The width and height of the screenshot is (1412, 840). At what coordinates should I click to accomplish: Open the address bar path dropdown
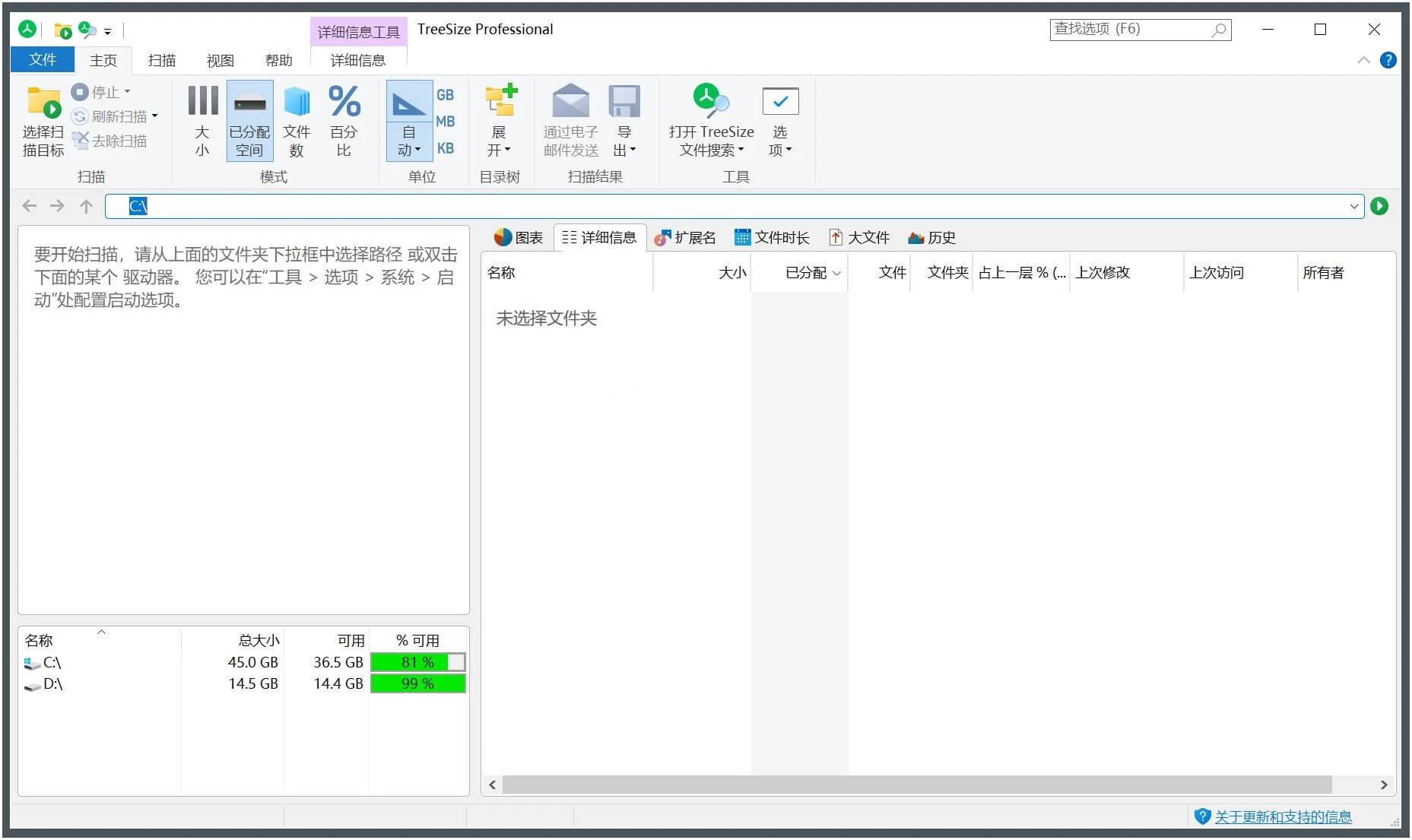[x=1353, y=205]
